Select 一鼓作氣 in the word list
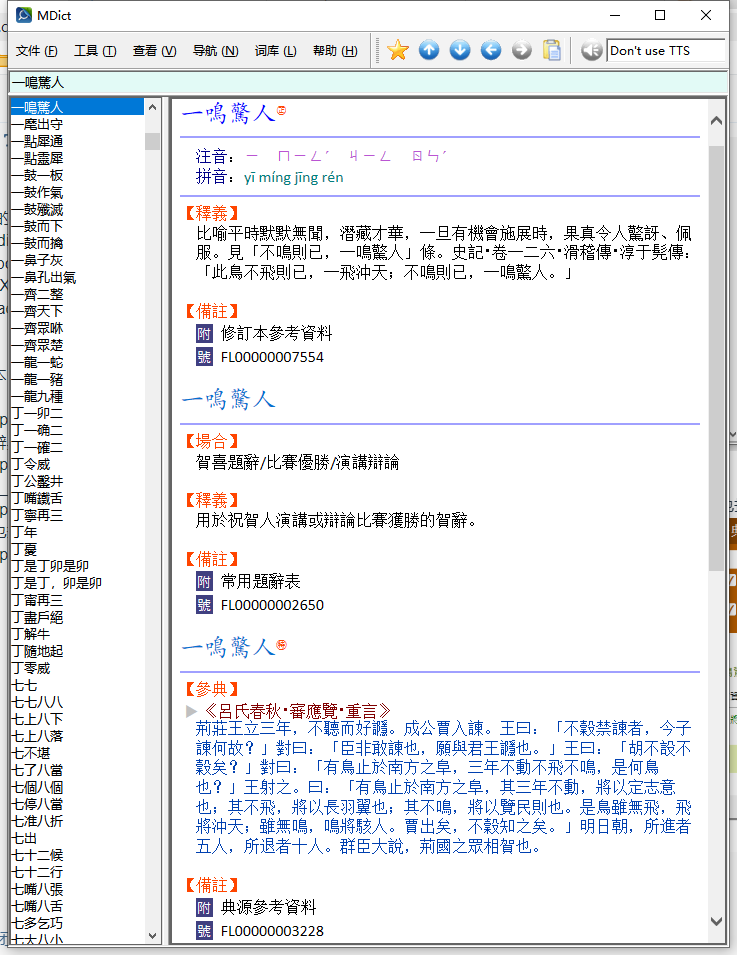This screenshot has height=955, width=737. pyautogui.click(x=37, y=192)
